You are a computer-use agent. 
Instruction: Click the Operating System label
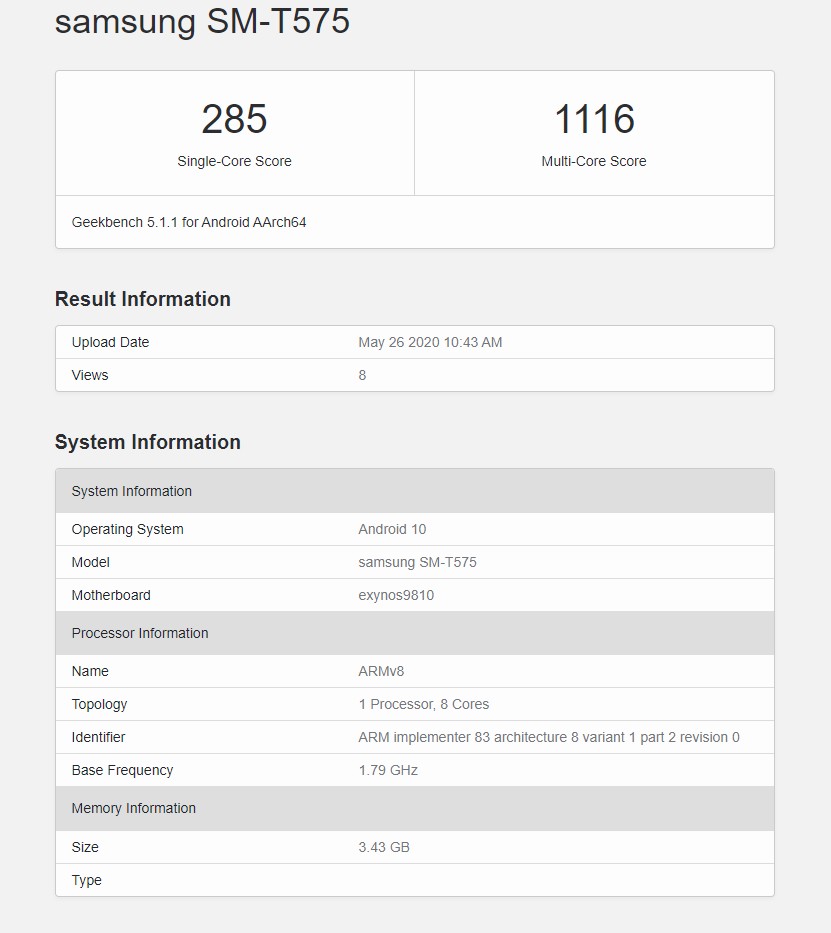[127, 530]
